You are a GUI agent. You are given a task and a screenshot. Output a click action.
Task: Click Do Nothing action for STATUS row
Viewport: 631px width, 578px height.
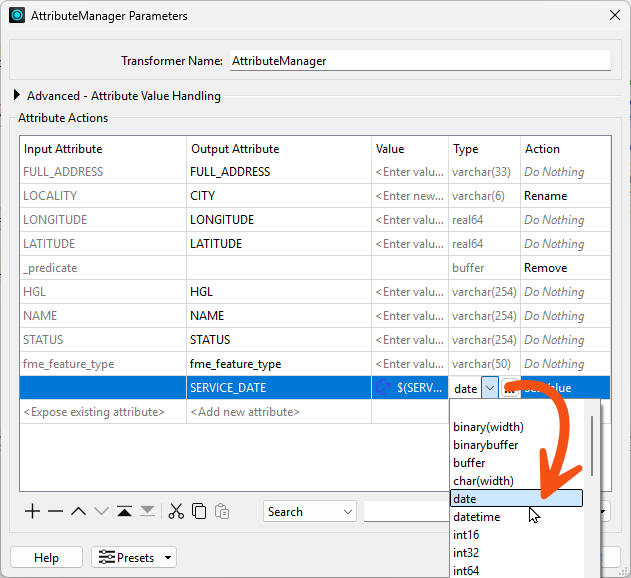[x=565, y=340]
